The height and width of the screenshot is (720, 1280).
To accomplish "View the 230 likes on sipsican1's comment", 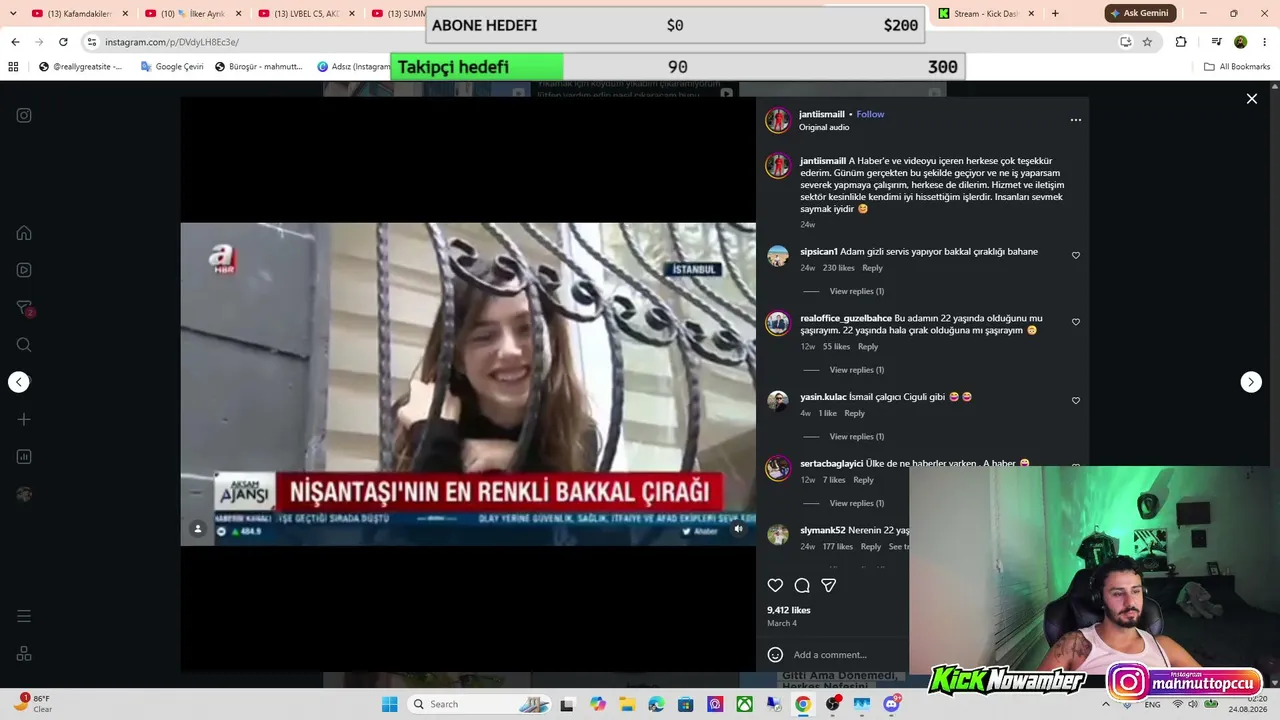I will tap(839, 268).
